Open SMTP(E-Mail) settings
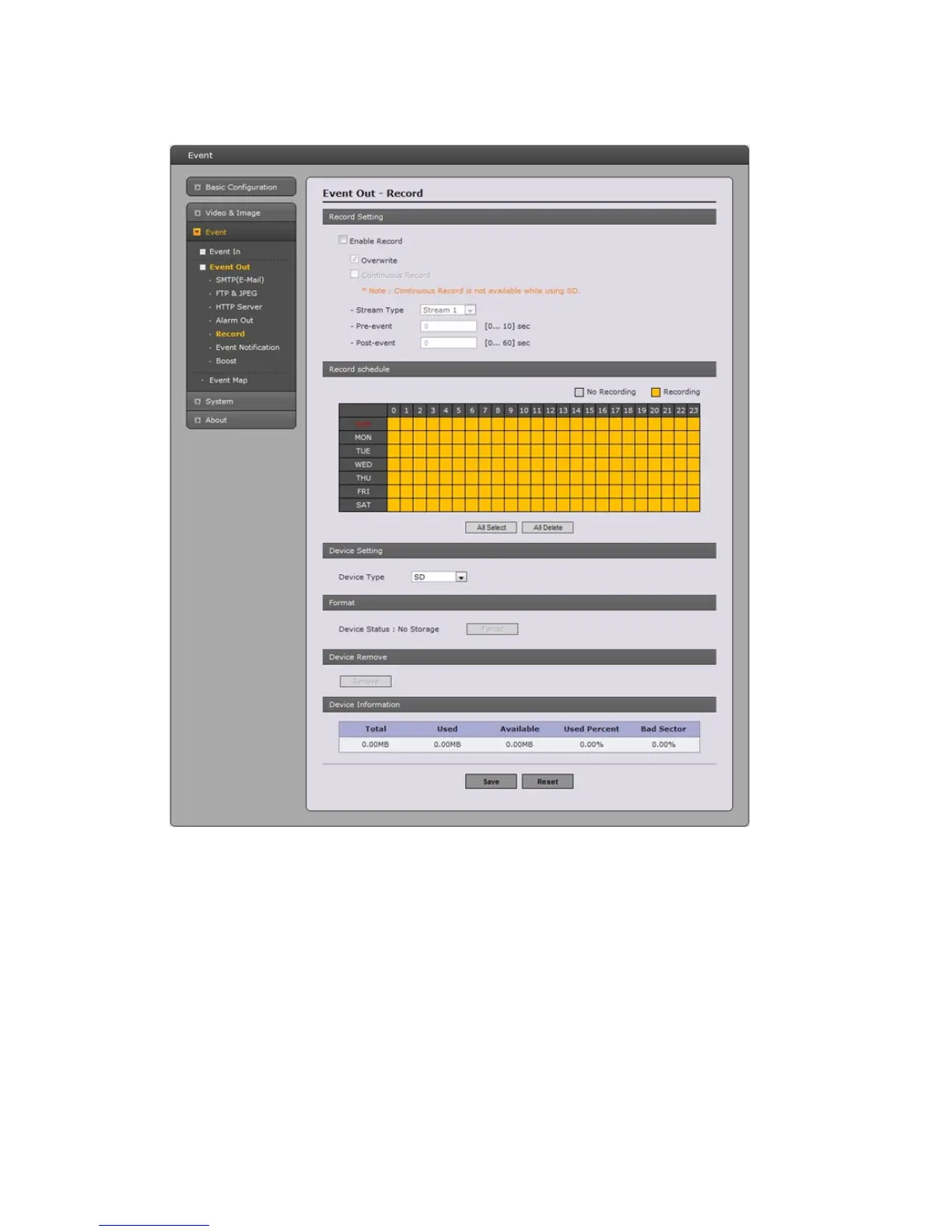This screenshot has width=952, height=1232. click(240, 280)
